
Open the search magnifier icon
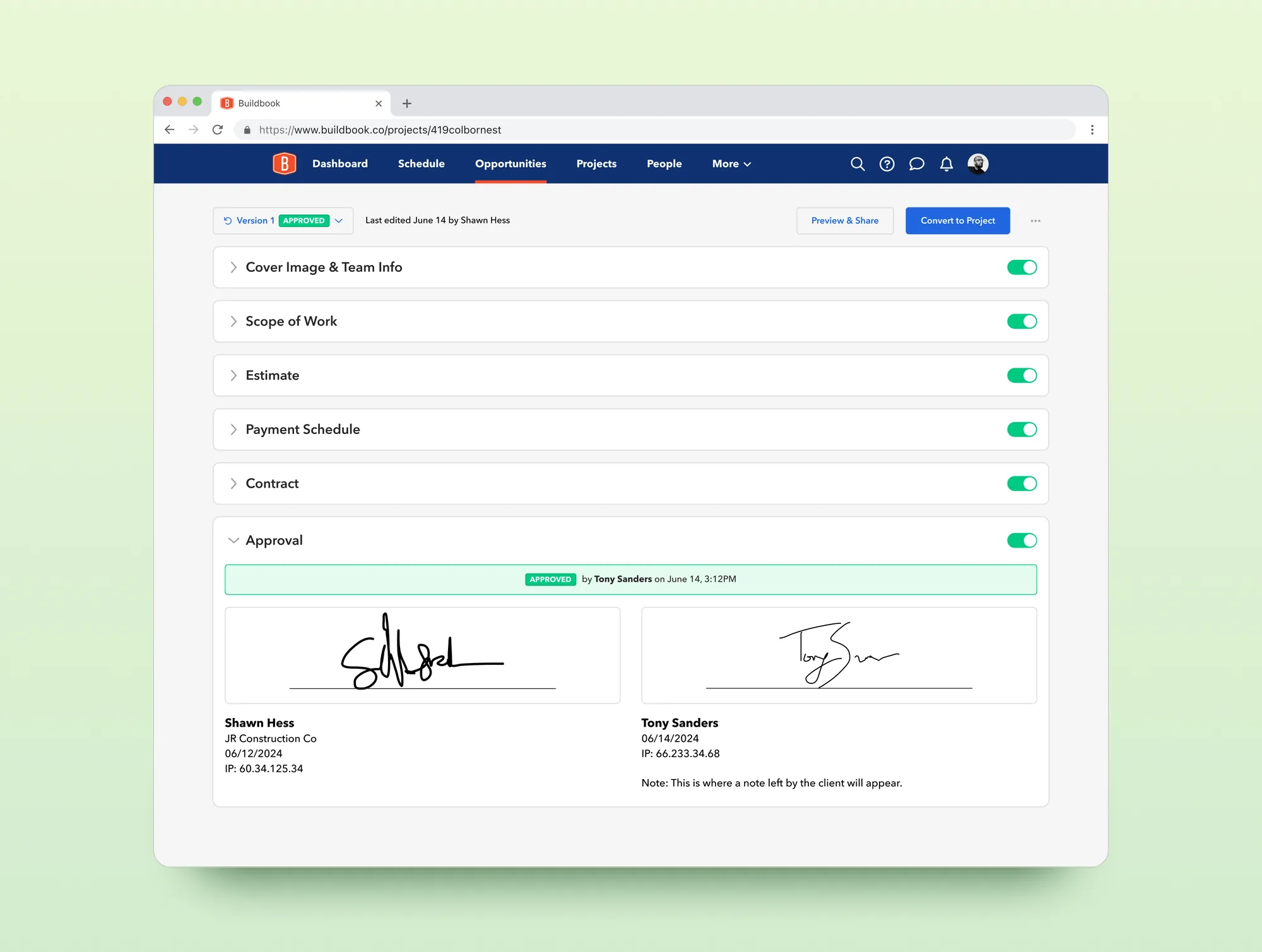click(857, 164)
